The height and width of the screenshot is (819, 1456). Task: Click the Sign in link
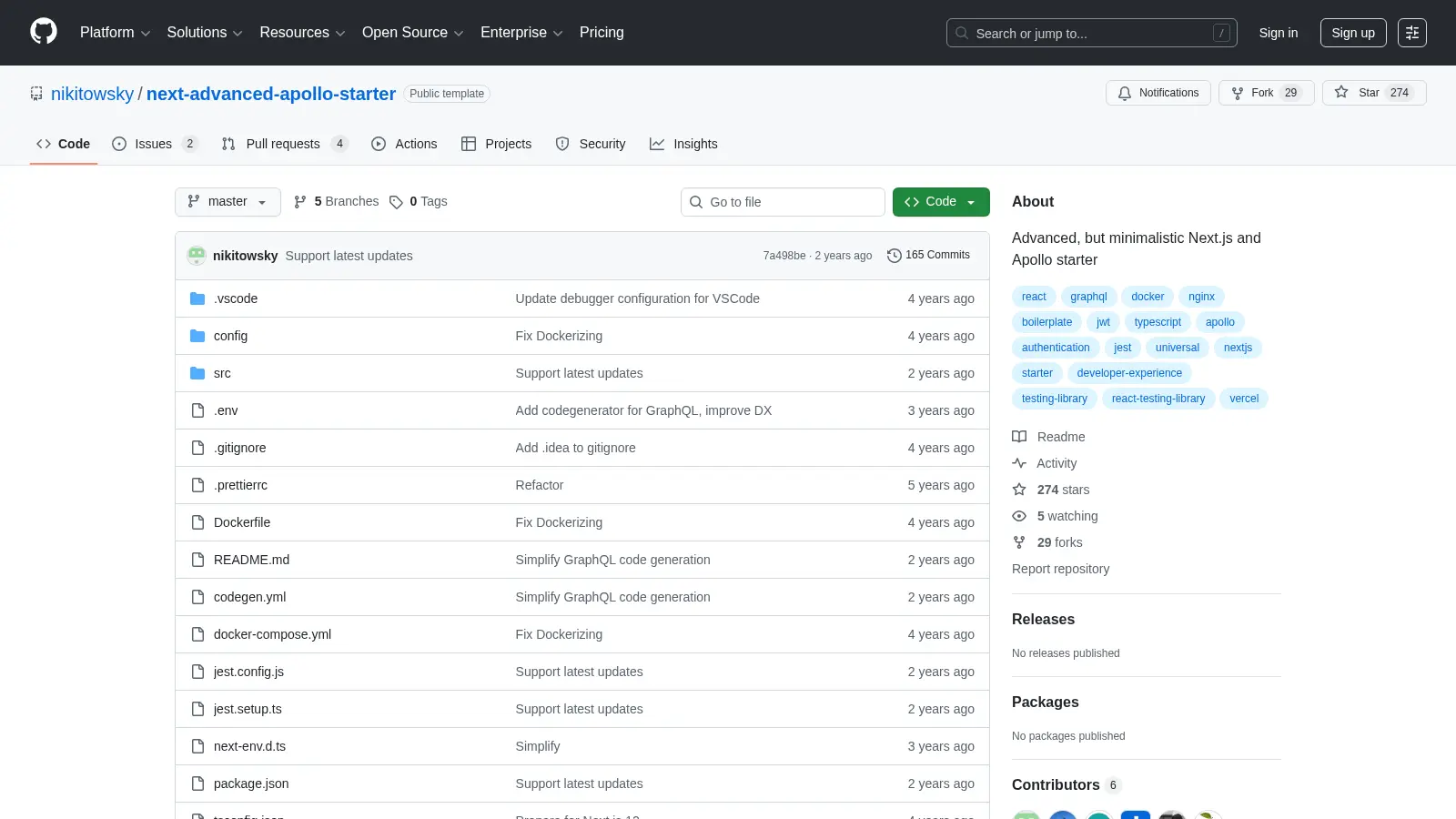[x=1279, y=33]
